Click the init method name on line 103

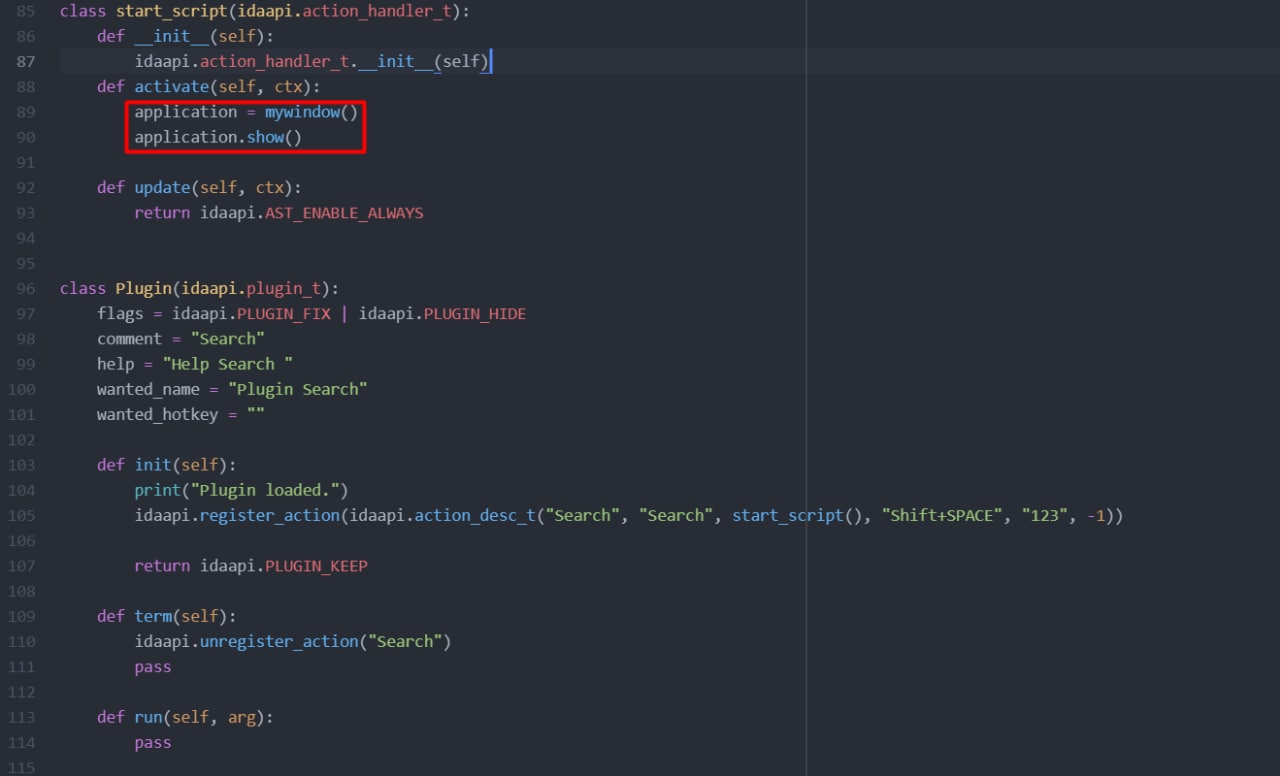[x=153, y=465]
